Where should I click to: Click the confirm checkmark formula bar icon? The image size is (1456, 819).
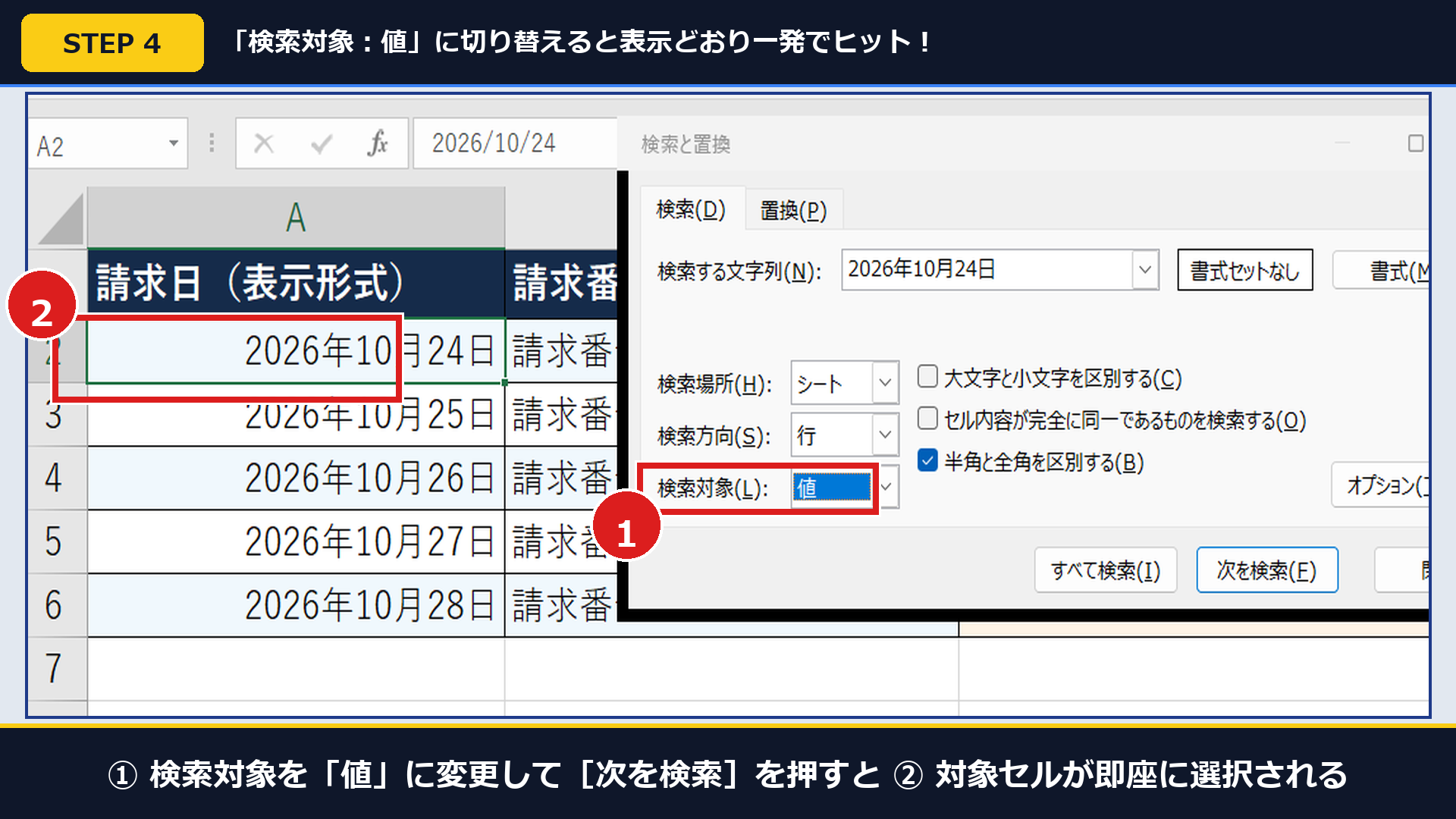coord(322,143)
